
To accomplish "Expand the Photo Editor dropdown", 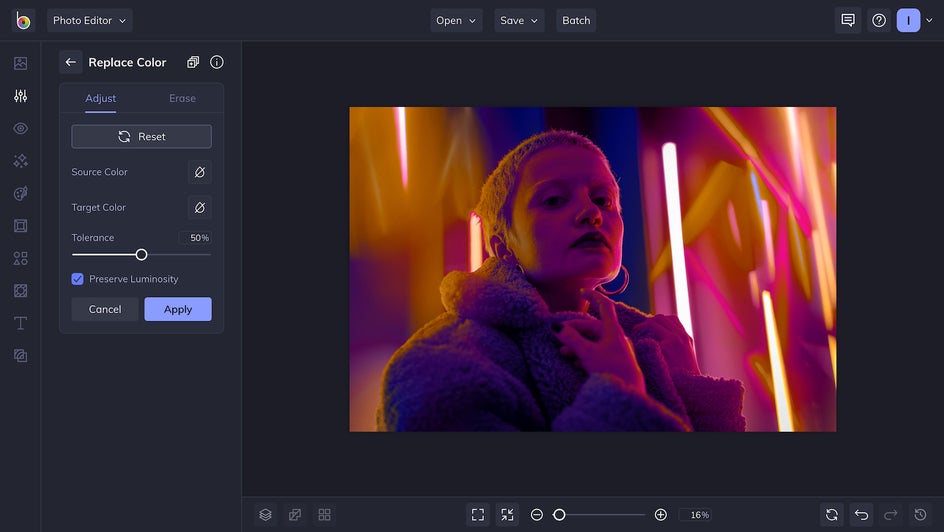I will [89, 20].
